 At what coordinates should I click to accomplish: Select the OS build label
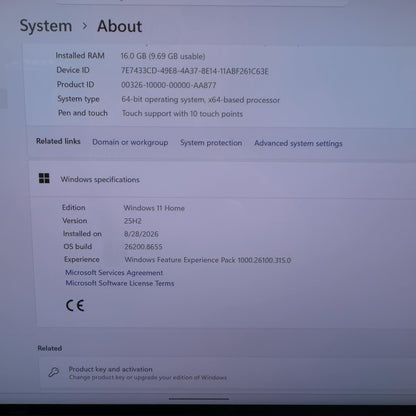click(78, 246)
